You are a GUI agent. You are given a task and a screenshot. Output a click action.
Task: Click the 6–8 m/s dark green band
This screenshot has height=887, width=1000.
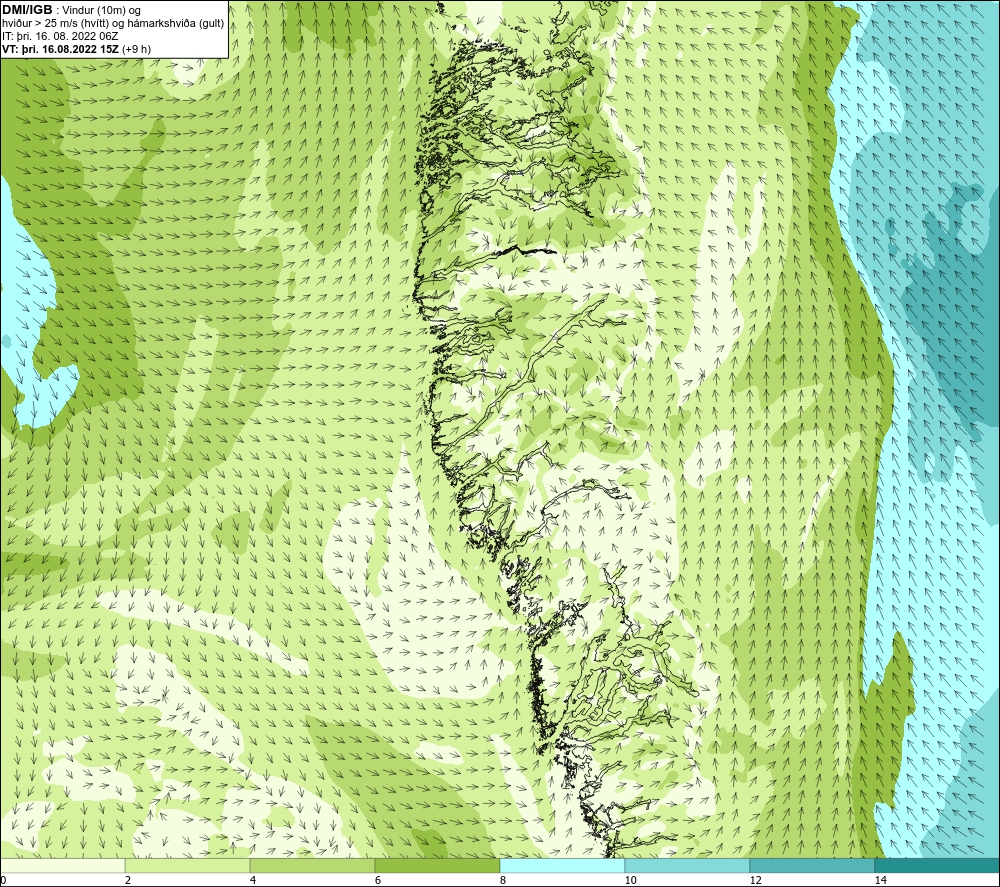point(438,865)
